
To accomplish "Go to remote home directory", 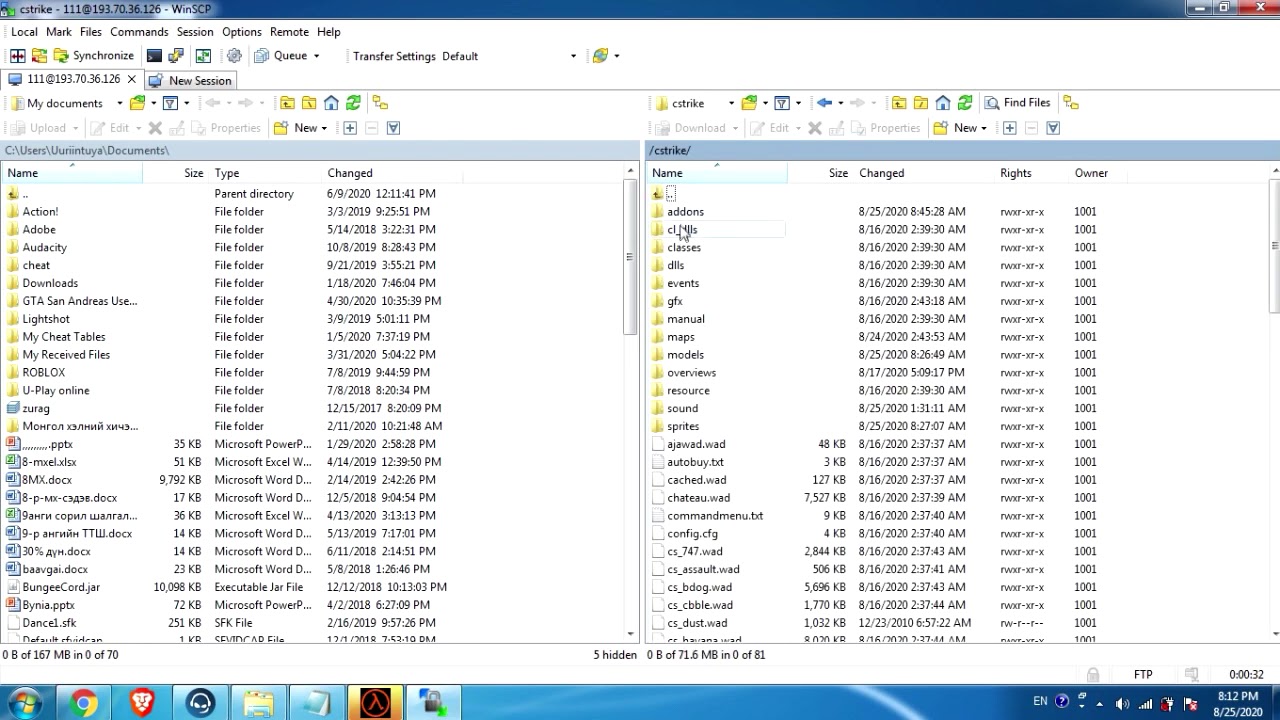I will click(943, 103).
